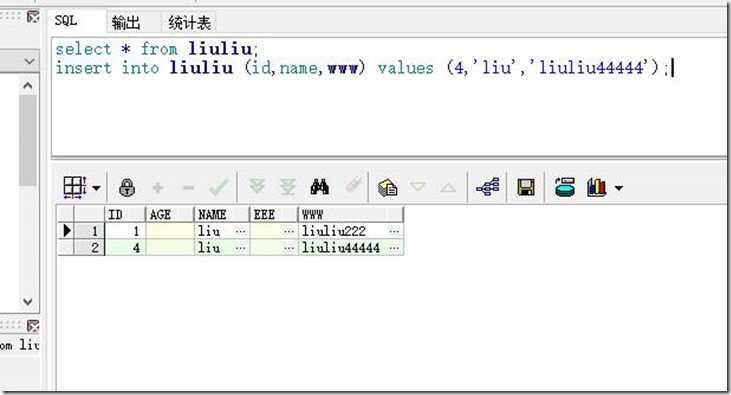Open ellipsis editor for row 1 NAME cell
The width and height of the screenshot is (731, 395).
tap(241, 231)
